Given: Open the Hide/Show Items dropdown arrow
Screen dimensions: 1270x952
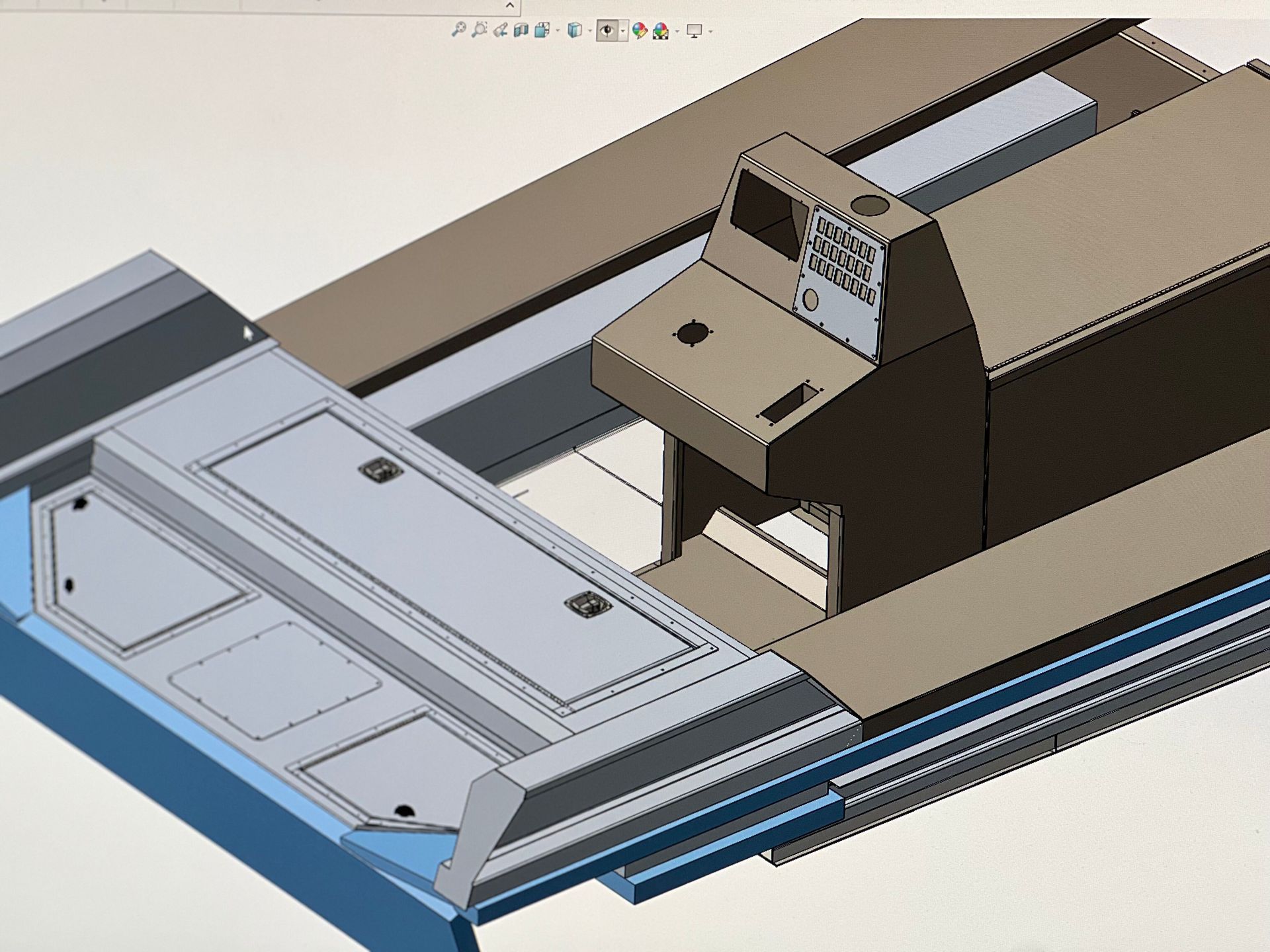Looking at the screenshot, I should point(622,30).
